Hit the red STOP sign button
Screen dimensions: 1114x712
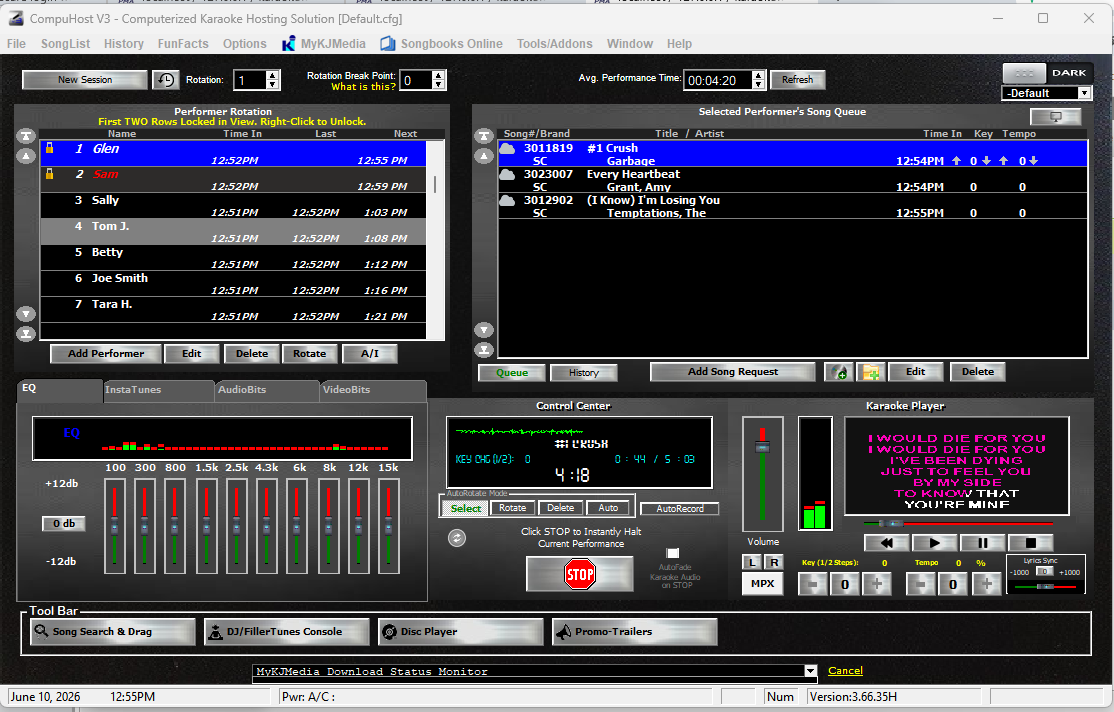(x=580, y=574)
